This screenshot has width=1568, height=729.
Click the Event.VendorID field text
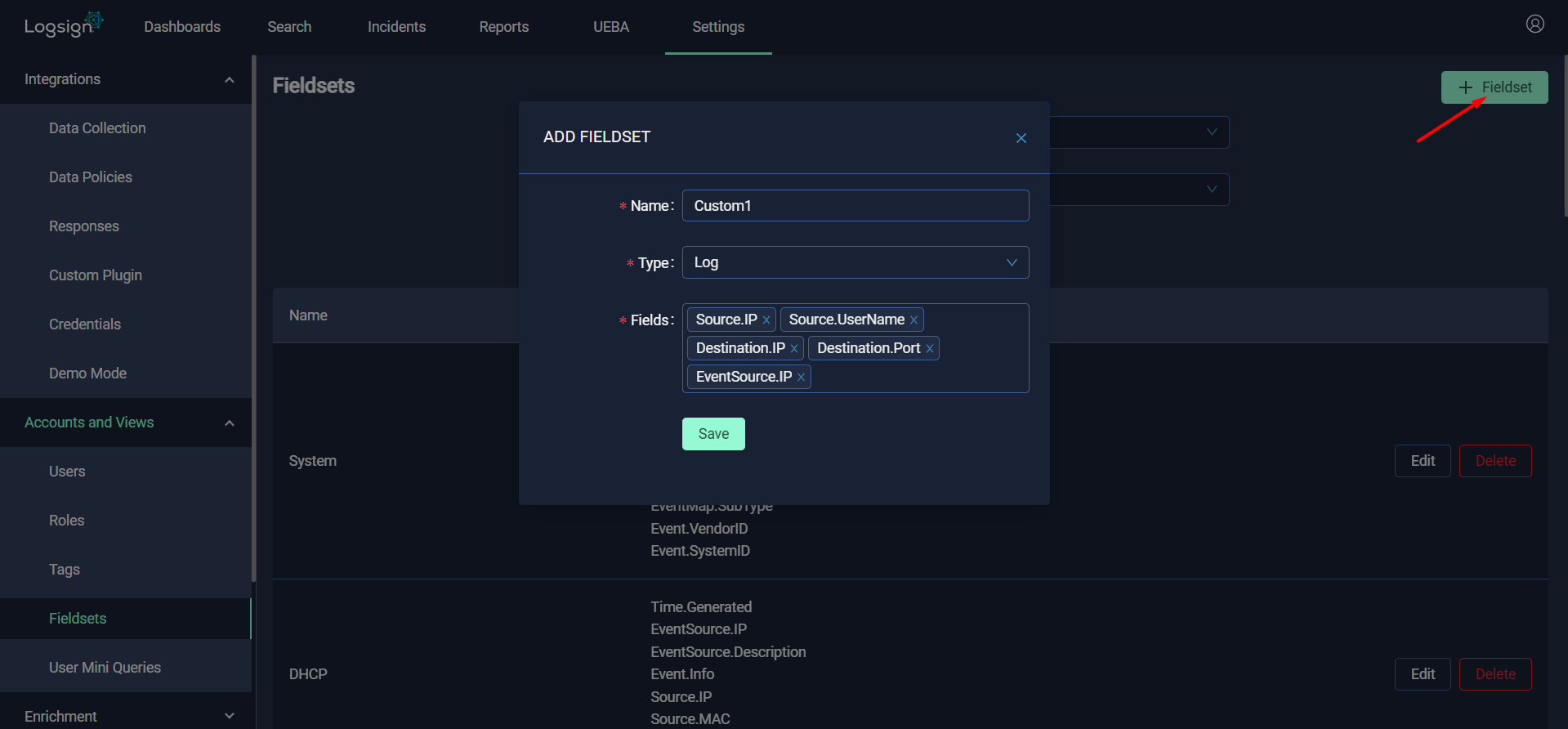(x=699, y=529)
